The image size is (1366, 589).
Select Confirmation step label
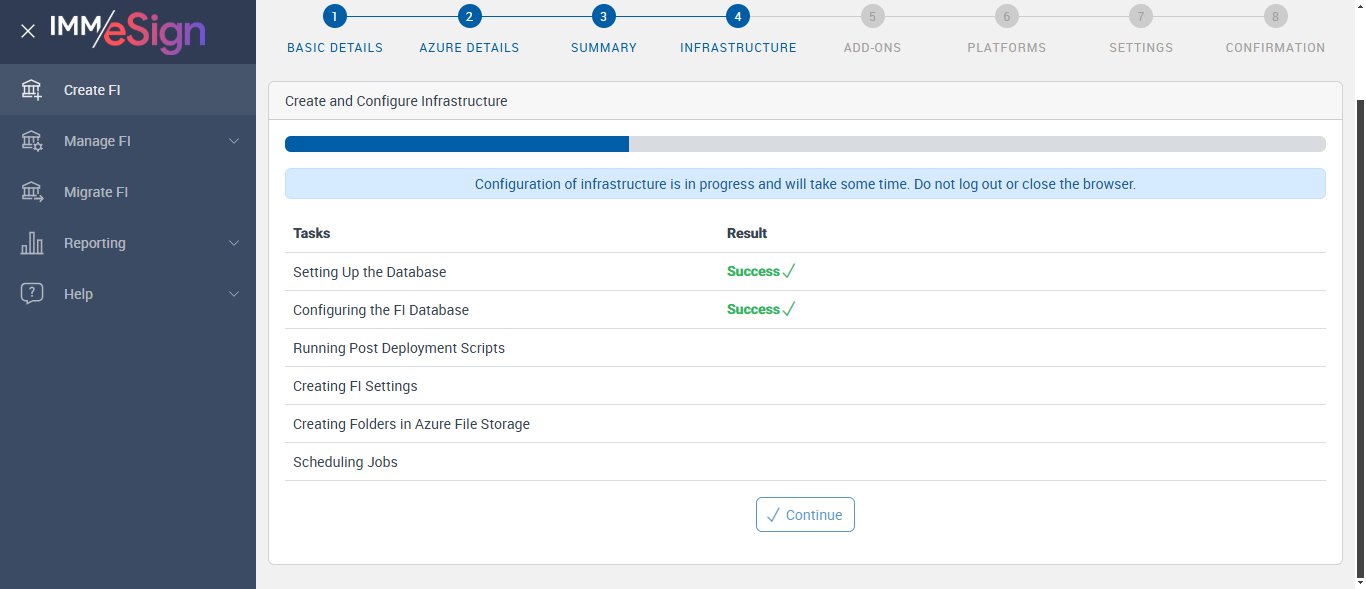[x=1276, y=48]
